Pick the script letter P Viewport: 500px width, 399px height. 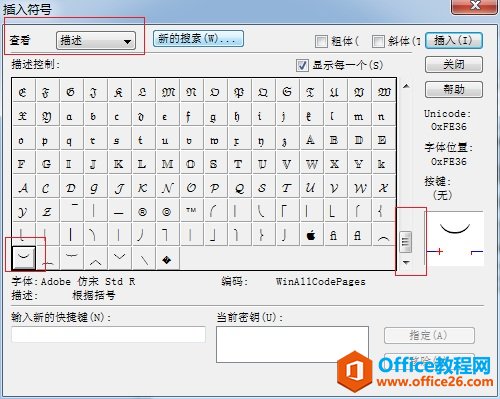pyautogui.click(x=214, y=188)
